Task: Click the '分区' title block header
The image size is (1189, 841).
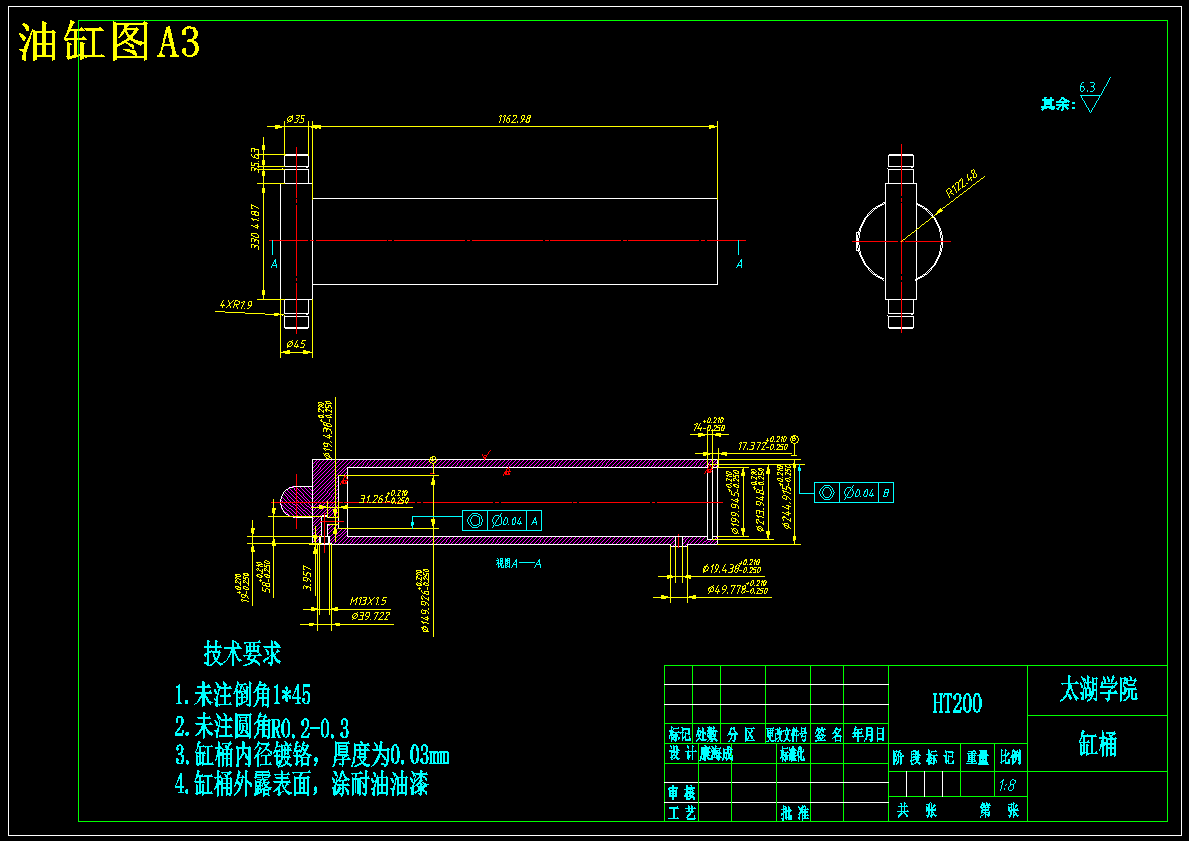Action: click(742, 734)
